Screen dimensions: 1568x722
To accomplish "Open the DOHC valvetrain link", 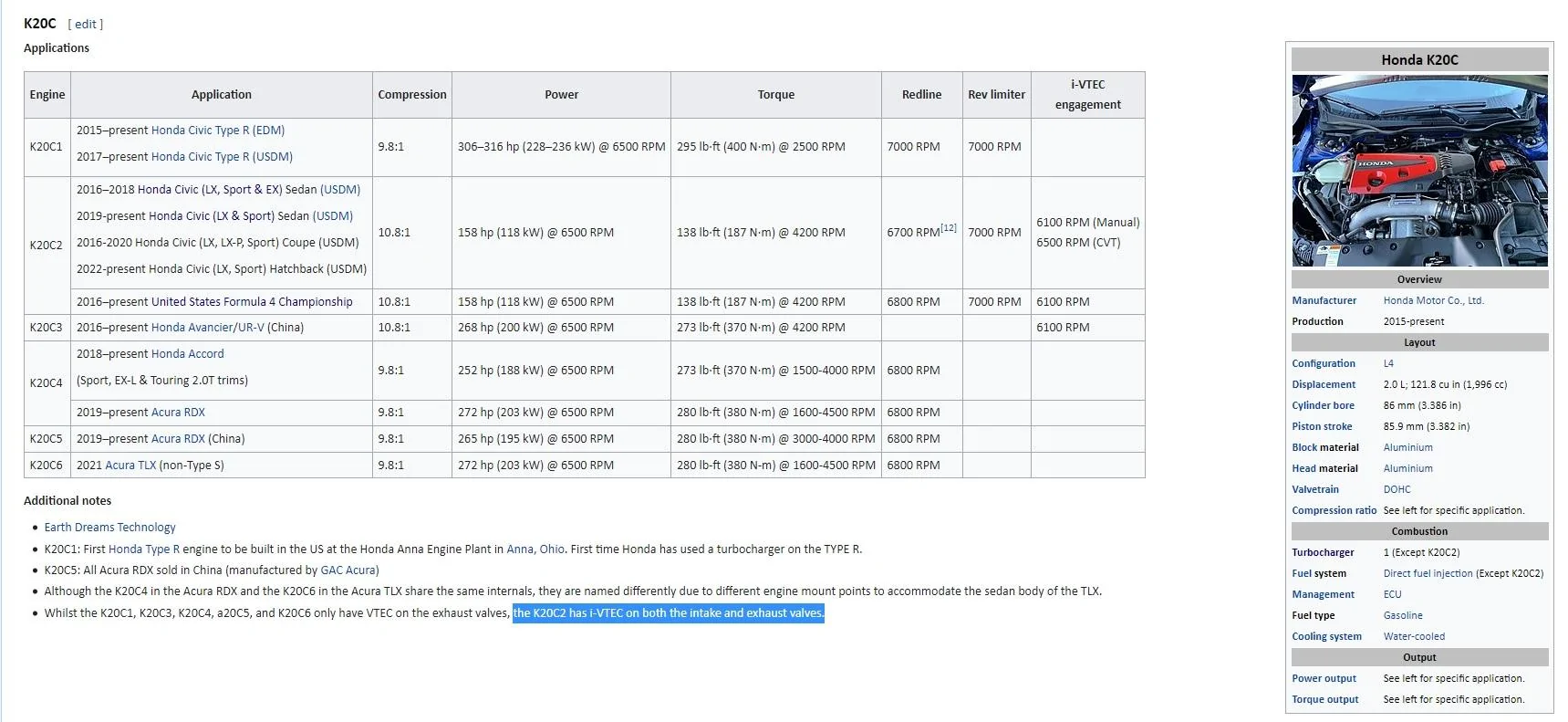I will tap(1397, 490).
